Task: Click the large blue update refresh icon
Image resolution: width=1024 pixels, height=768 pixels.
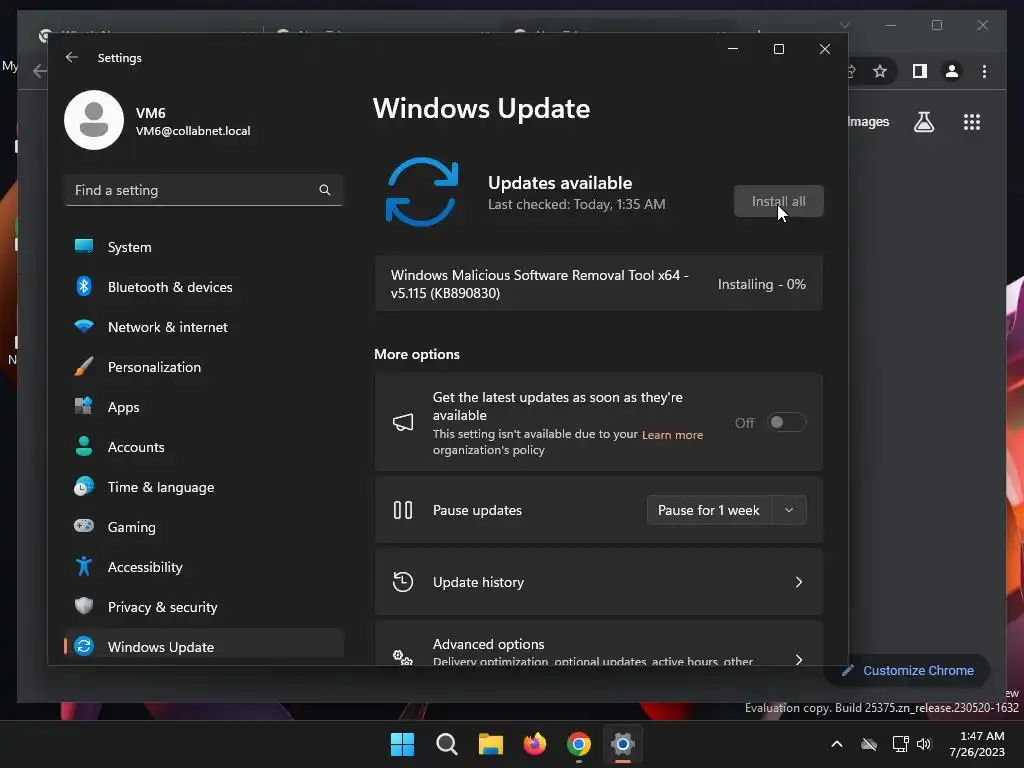Action: (422, 192)
